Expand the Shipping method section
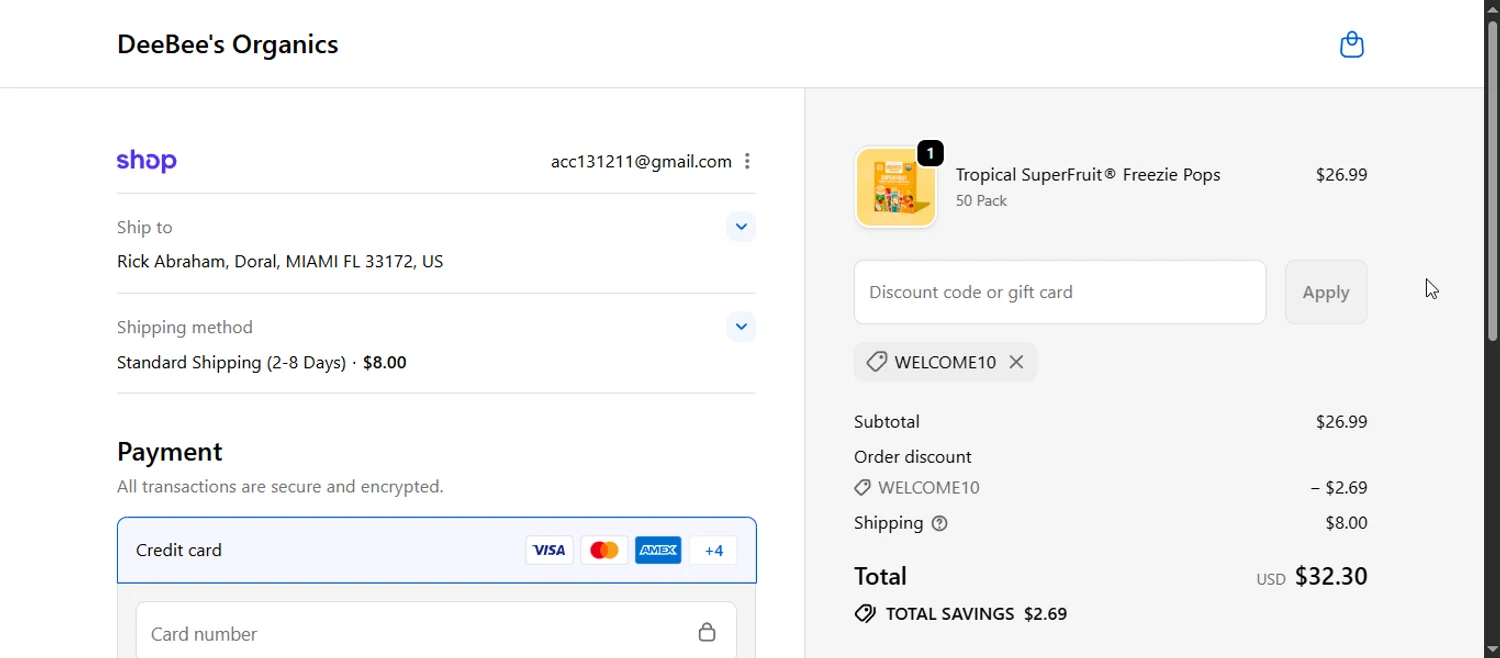 pyautogui.click(x=741, y=327)
